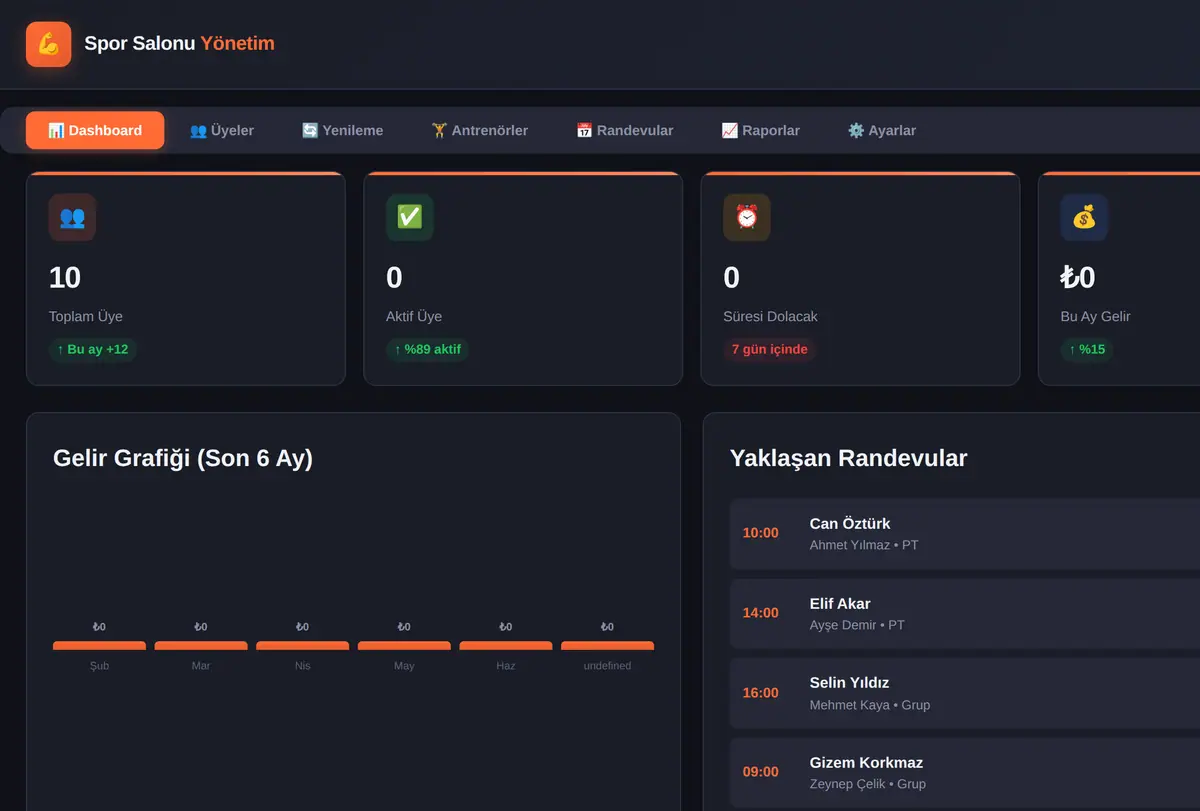Click the 'Gelir Grafiği (Son 6 Ay)' heading
The image size is (1200, 811).
[183, 459]
